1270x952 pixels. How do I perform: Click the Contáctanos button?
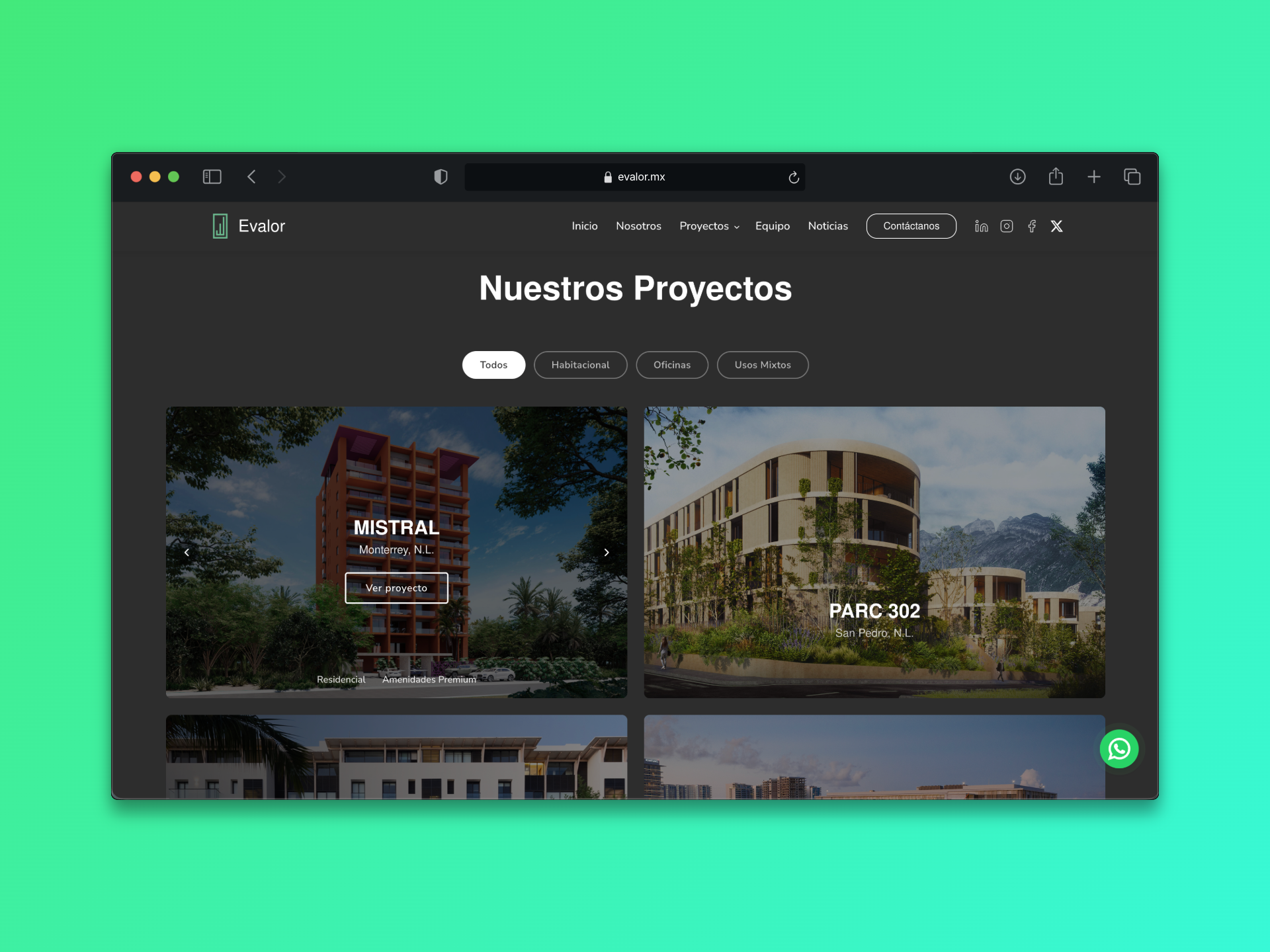click(x=911, y=225)
